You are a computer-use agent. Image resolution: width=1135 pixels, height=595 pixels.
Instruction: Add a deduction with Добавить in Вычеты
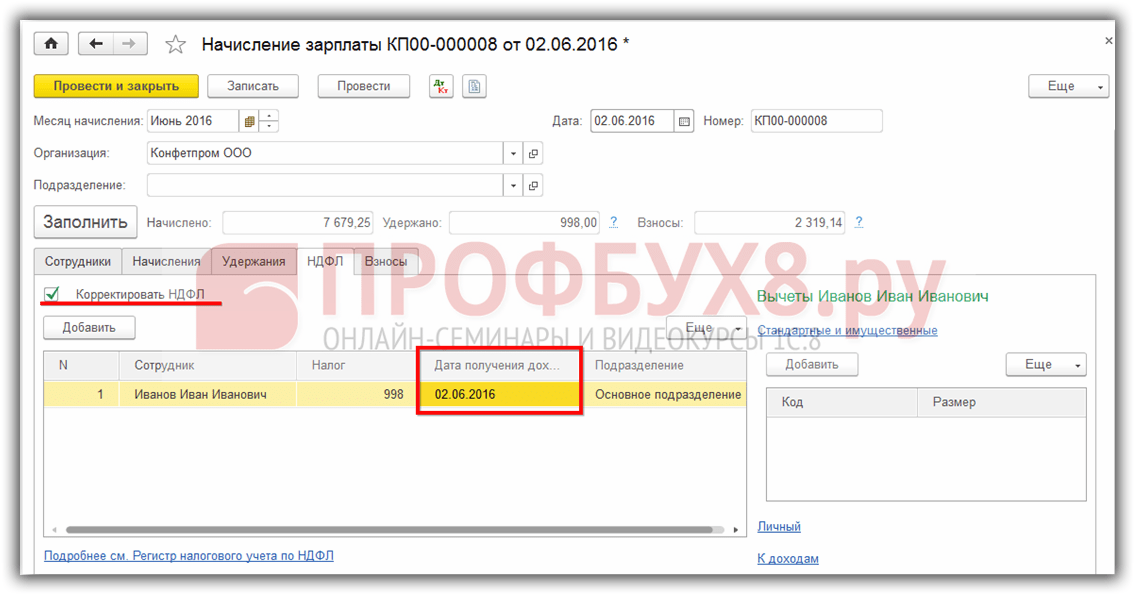coord(812,365)
